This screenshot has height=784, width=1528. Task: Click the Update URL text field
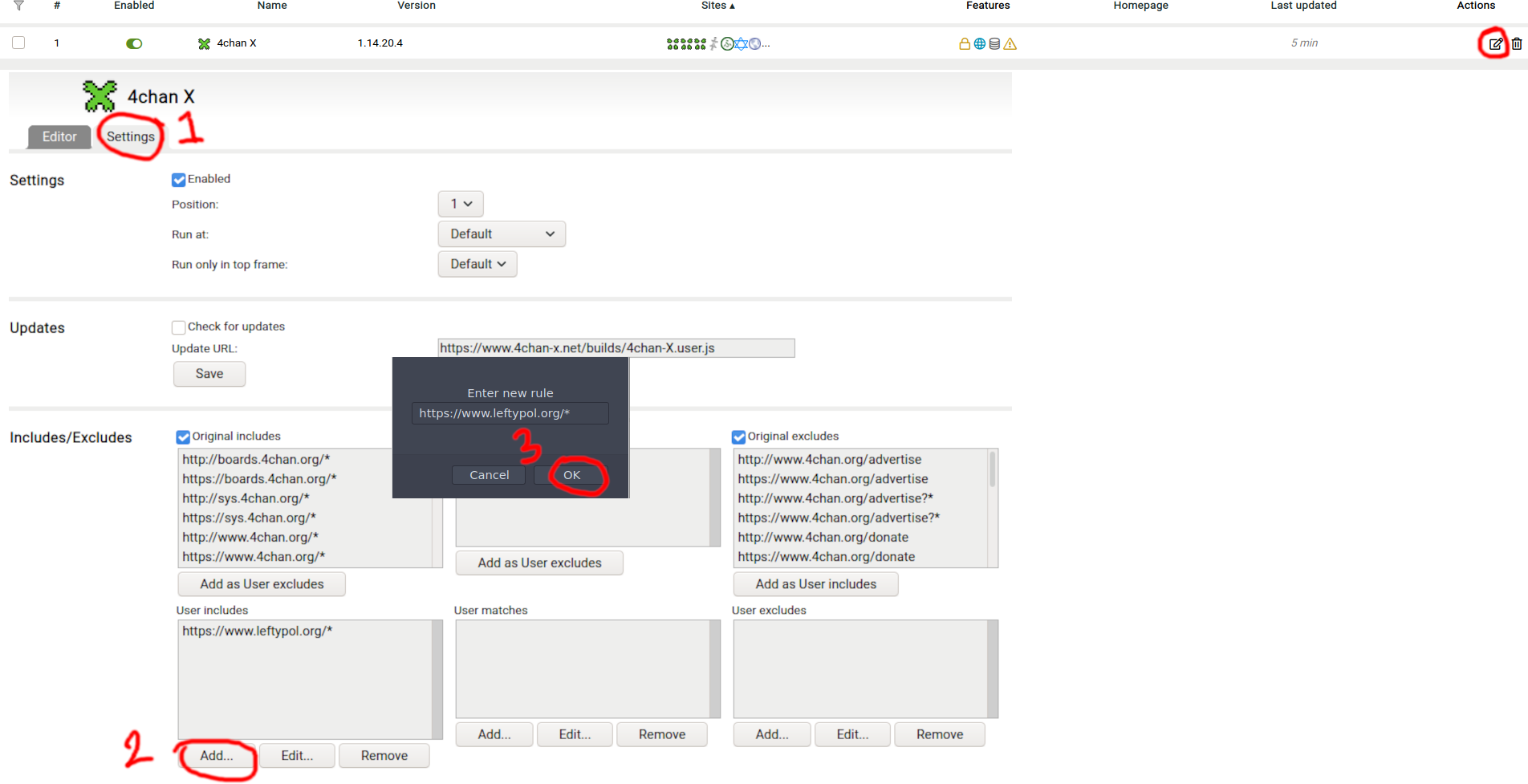616,348
